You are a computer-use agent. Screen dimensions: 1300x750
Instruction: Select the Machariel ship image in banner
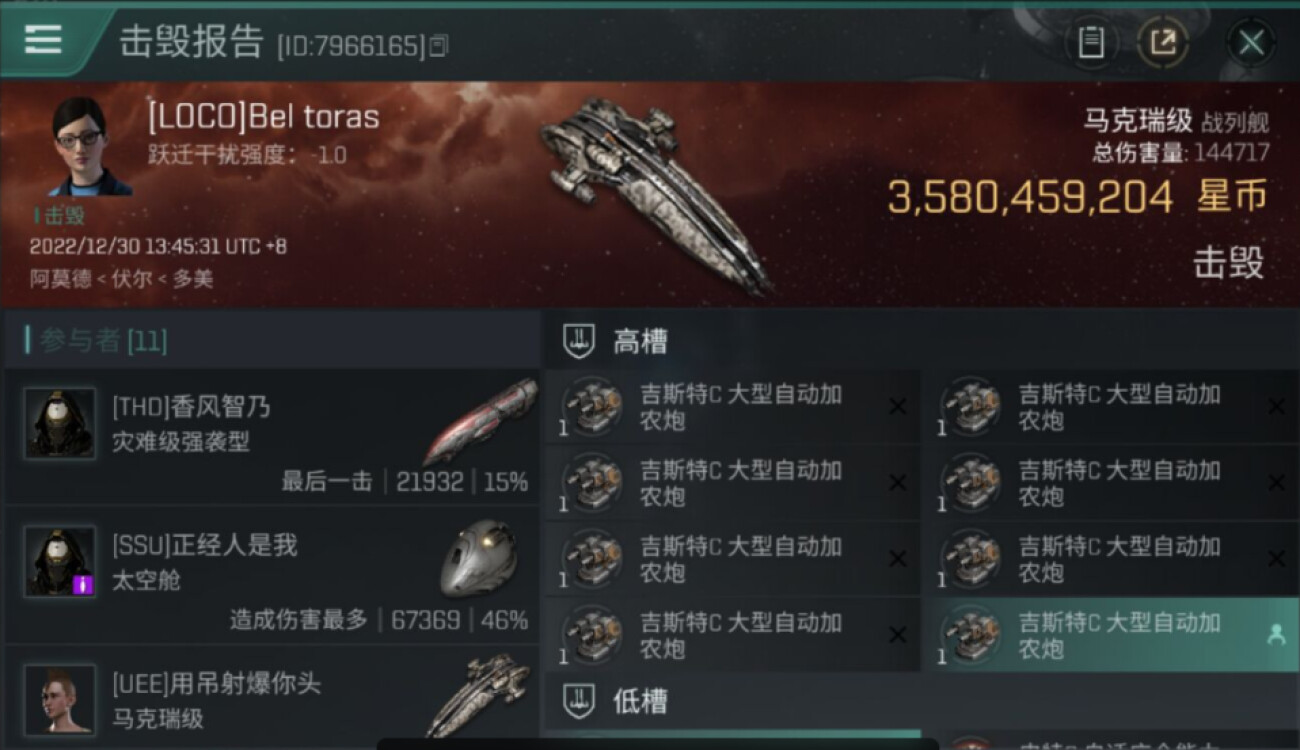click(655, 193)
